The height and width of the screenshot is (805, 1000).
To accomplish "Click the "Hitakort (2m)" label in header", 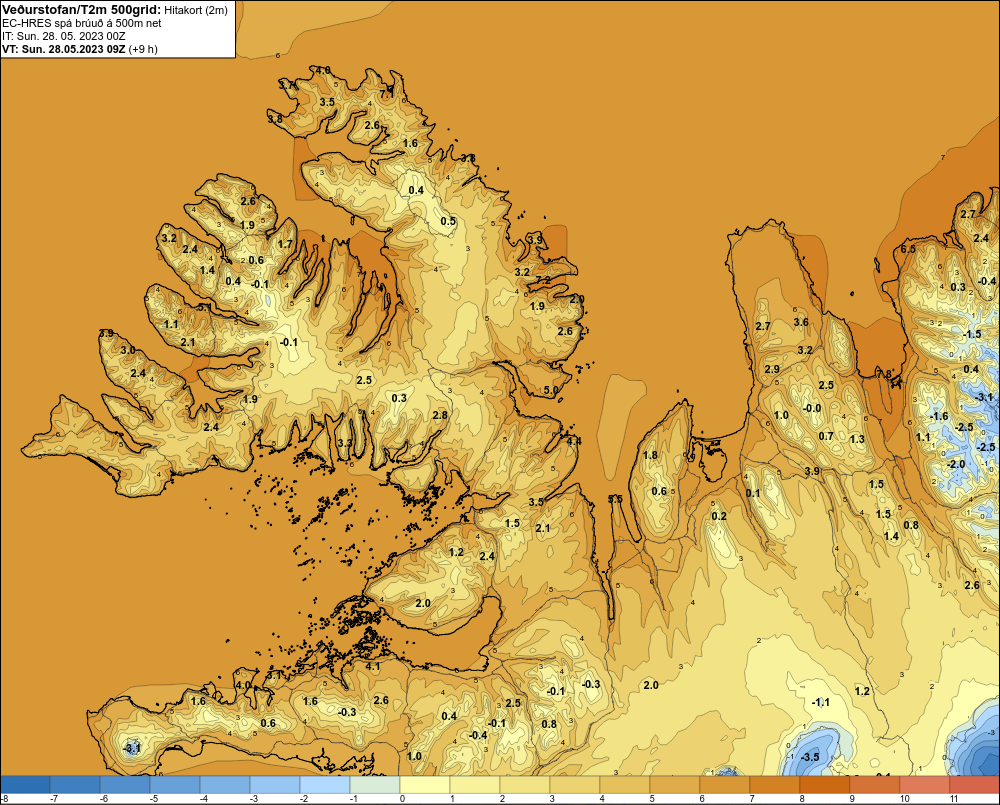I will point(196,10).
